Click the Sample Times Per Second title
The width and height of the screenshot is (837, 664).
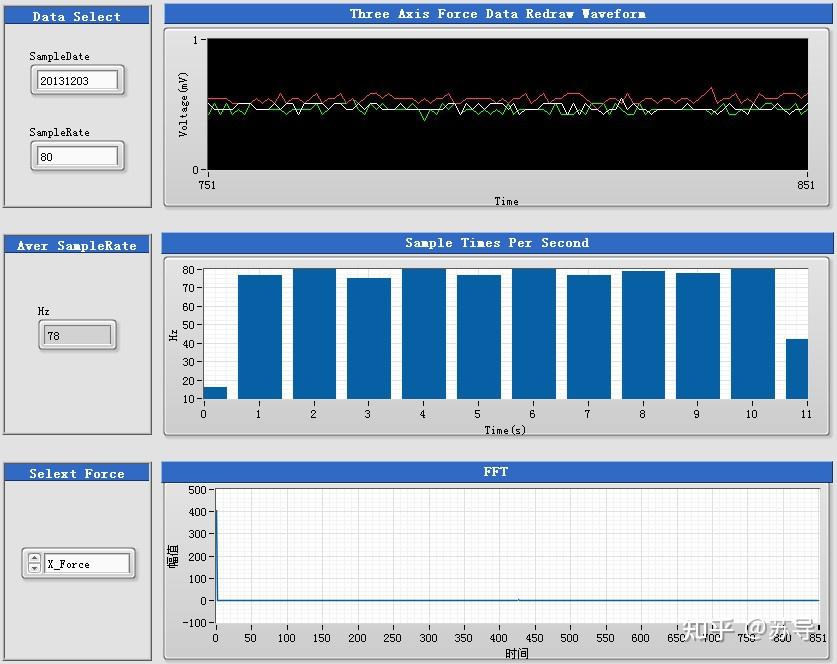tap(497, 243)
